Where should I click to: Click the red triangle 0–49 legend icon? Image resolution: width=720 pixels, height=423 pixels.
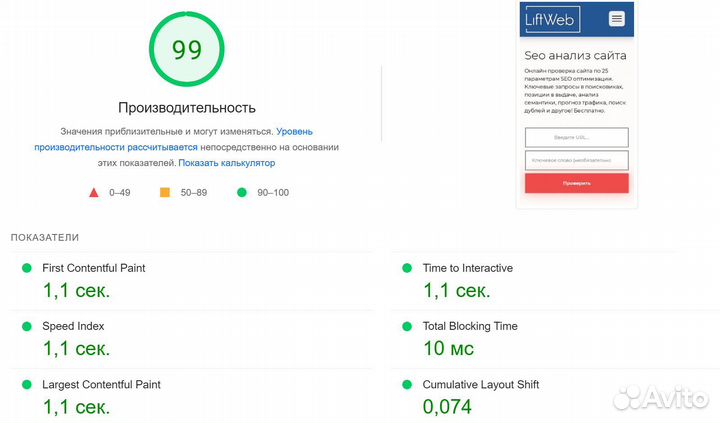(x=94, y=192)
